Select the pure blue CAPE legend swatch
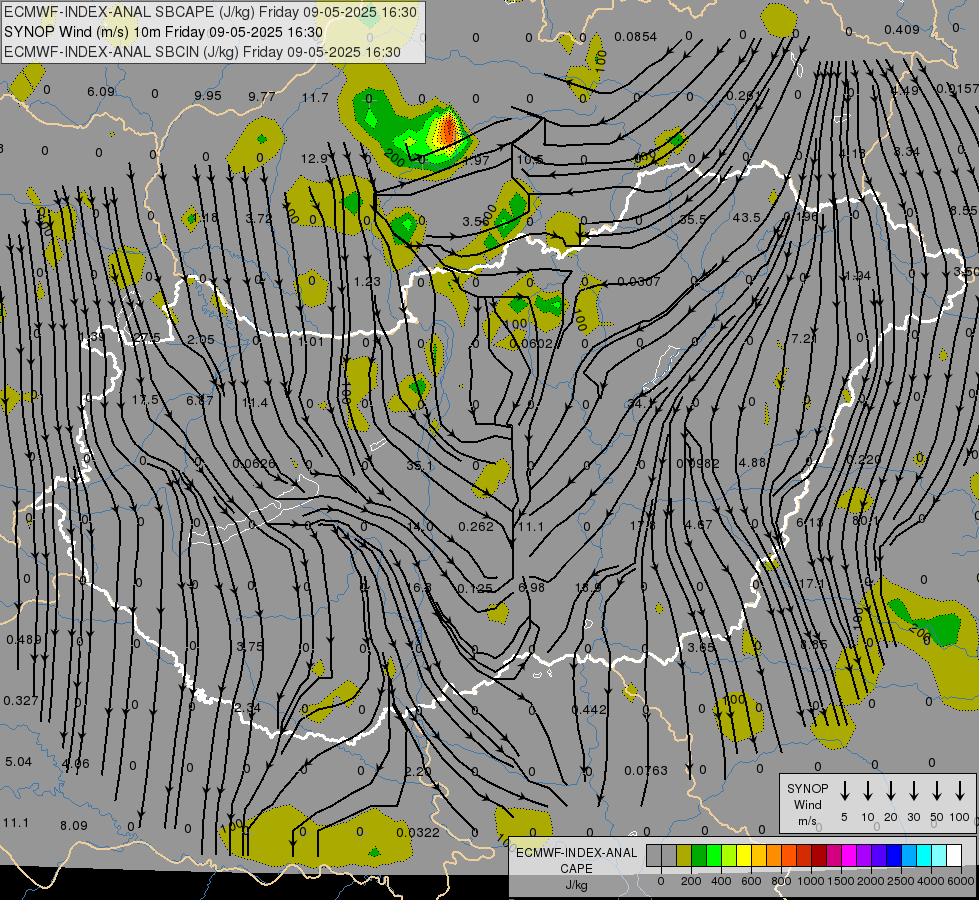 [893, 856]
